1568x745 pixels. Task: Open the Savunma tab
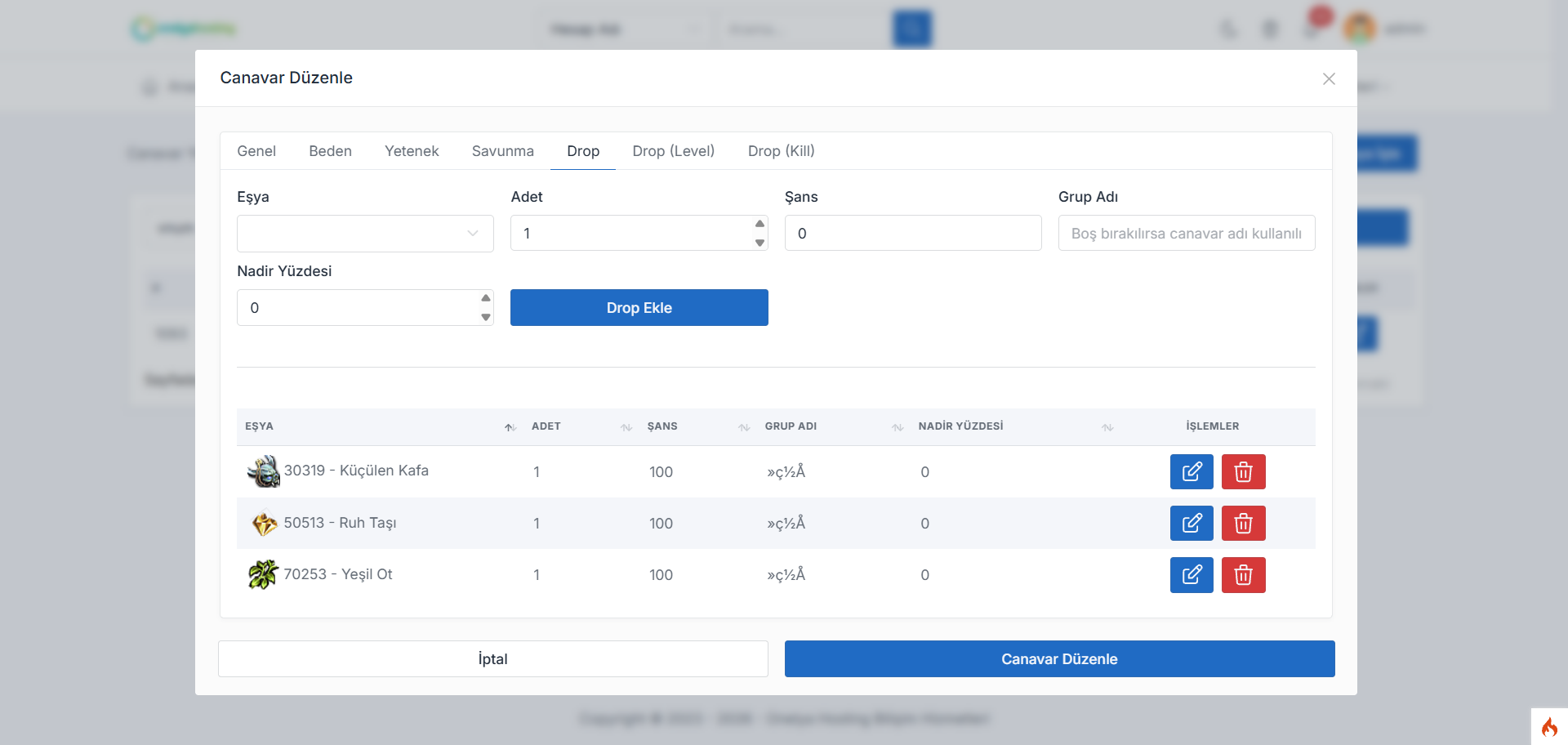click(503, 151)
